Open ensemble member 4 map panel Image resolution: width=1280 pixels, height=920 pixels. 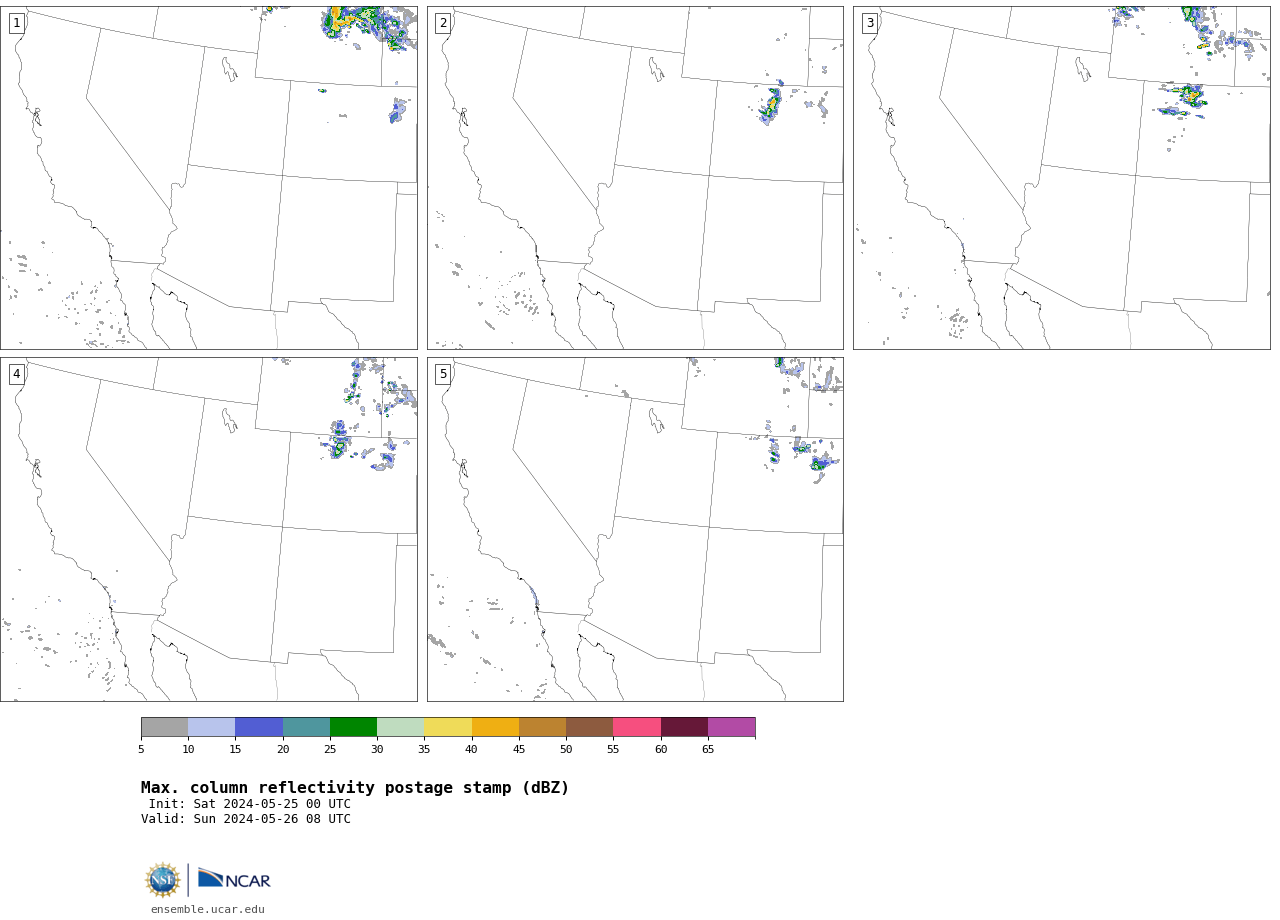(x=209, y=529)
